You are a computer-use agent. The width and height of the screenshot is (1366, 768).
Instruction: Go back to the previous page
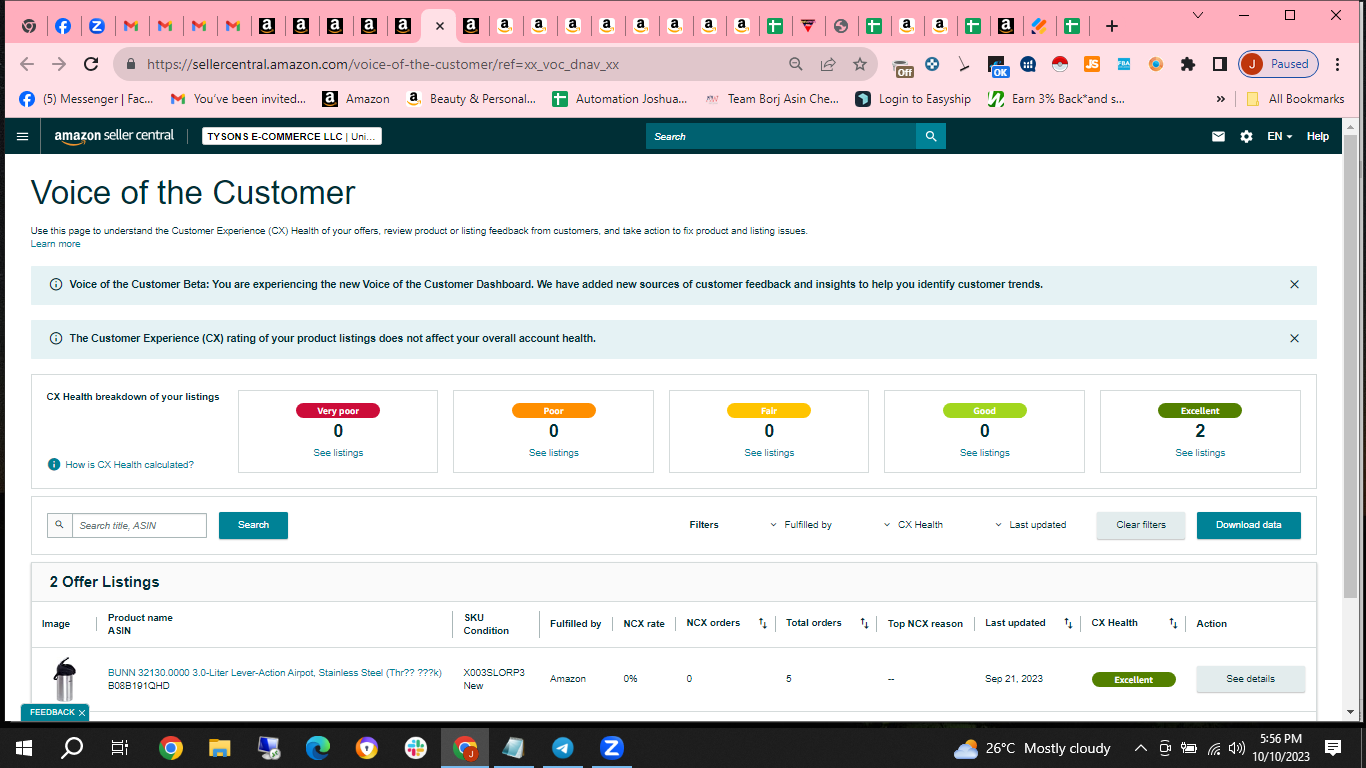click(x=27, y=64)
